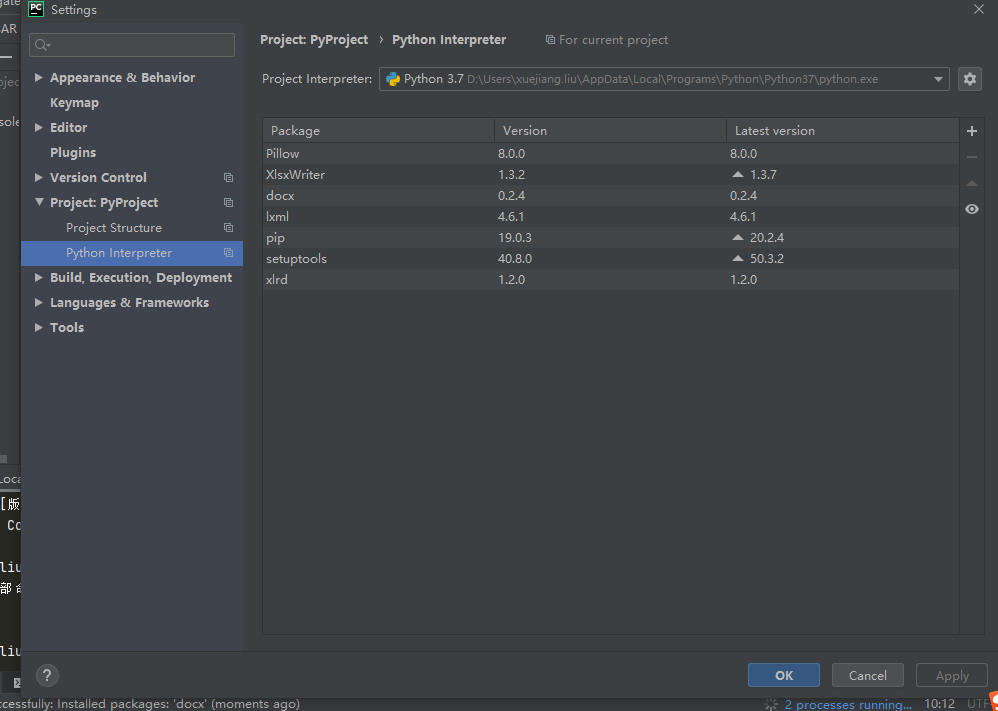Expand the Editor section
This screenshot has width=998, height=711.
(x=39, y=127)
